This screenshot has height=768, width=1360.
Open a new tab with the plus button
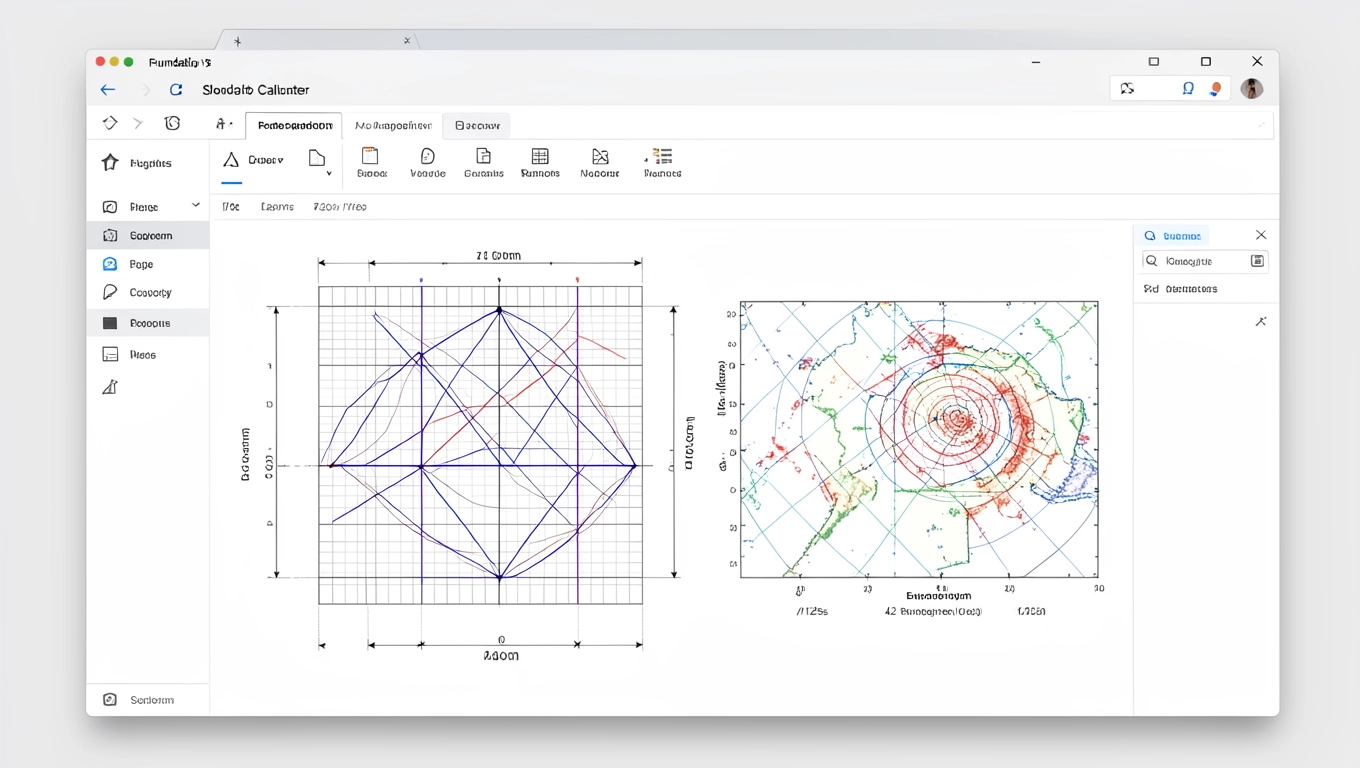click(x=237, y=41)
